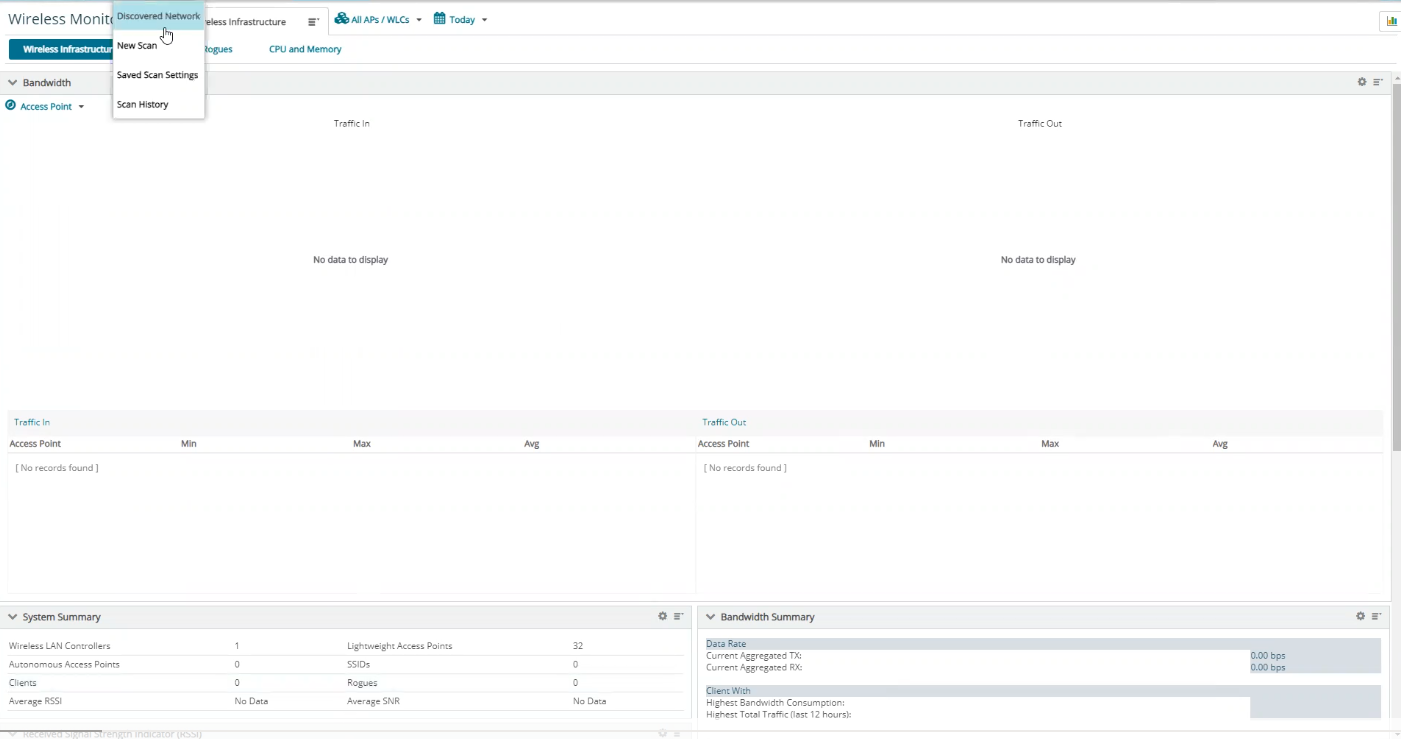The width and height of the screenshot is (1401, 739).
Task: Choose New Scan in the menu
Action: (159, 46)
